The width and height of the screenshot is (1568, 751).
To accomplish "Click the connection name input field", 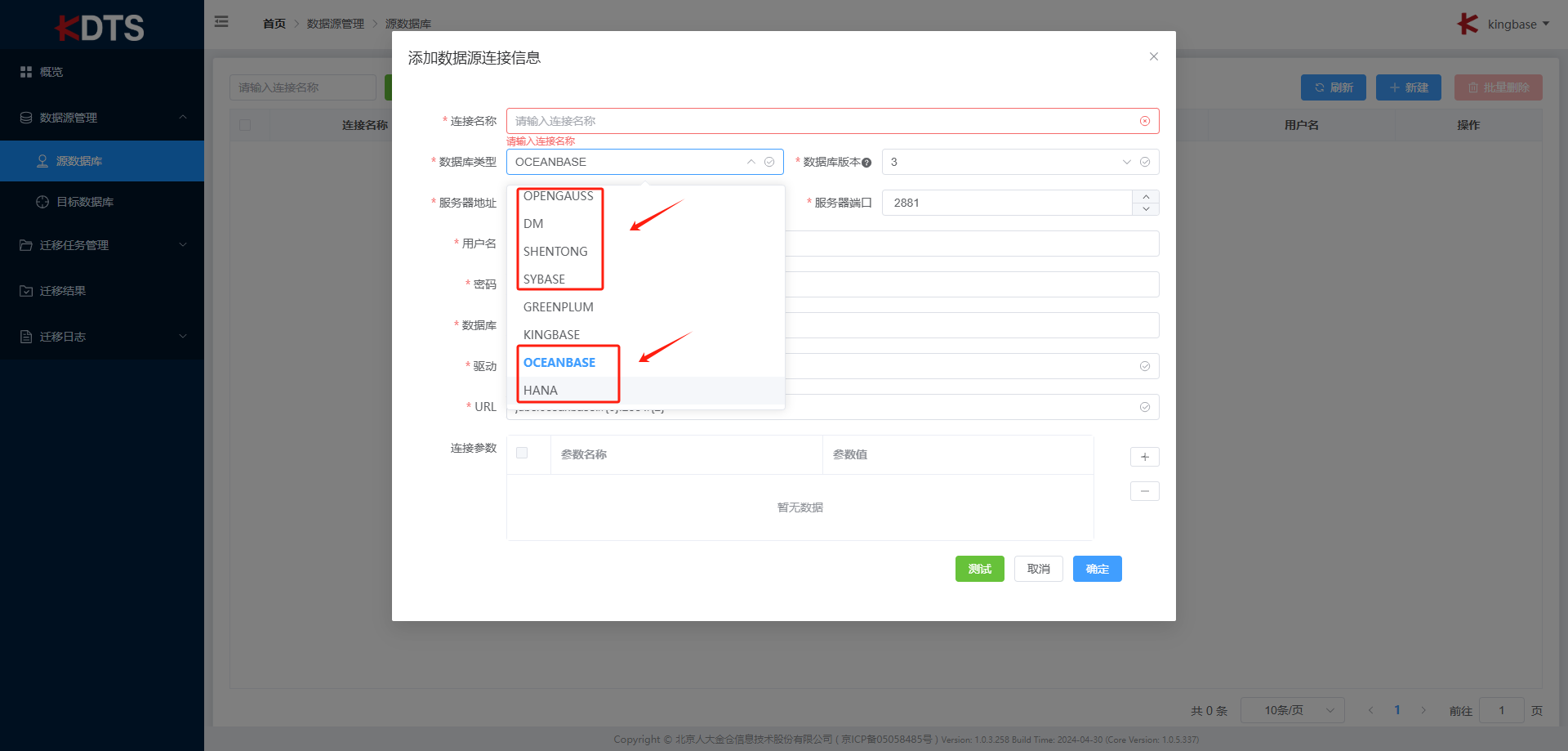I will (817, 121).
